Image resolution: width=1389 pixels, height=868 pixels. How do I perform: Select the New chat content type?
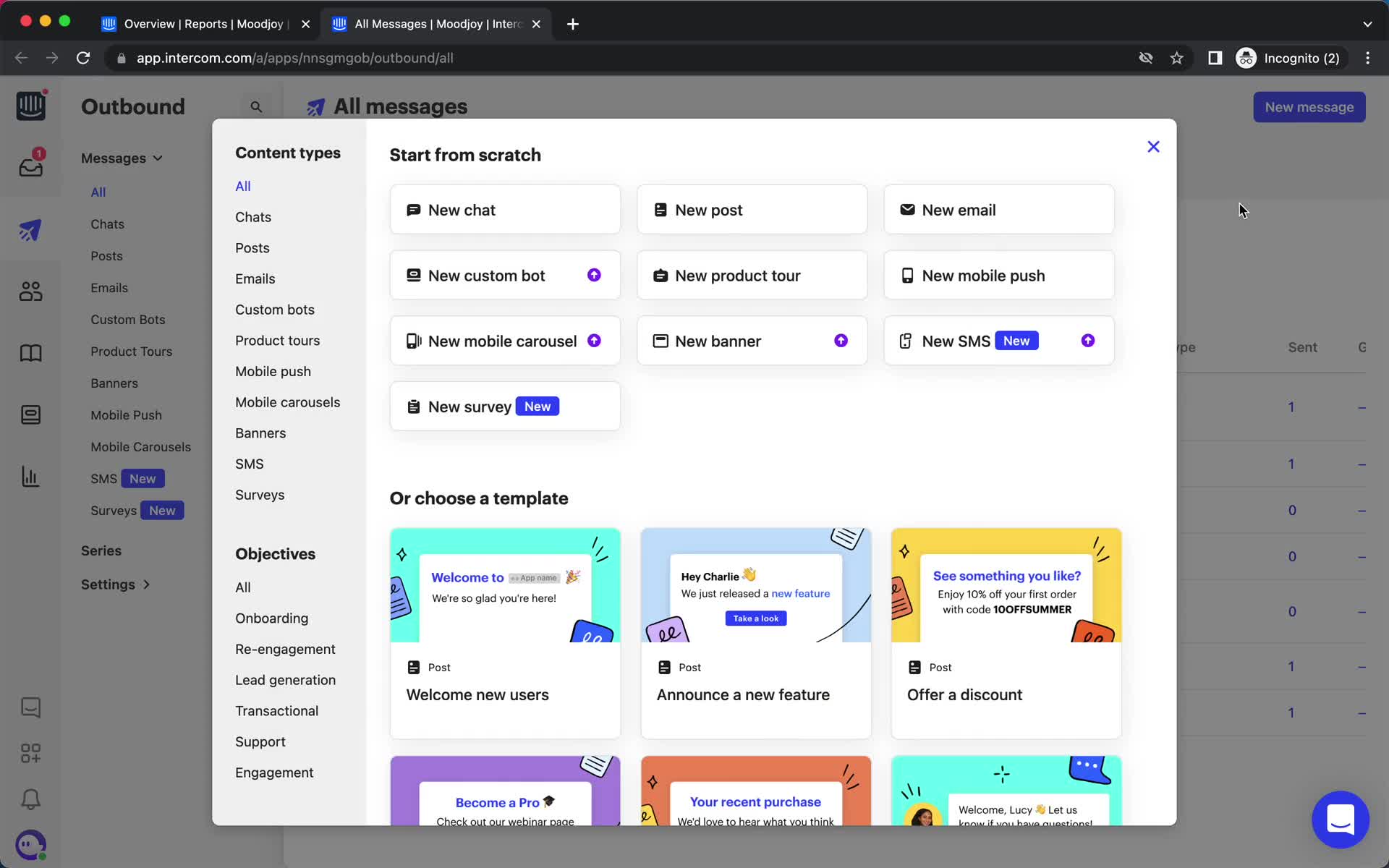(x=505, y=209)
